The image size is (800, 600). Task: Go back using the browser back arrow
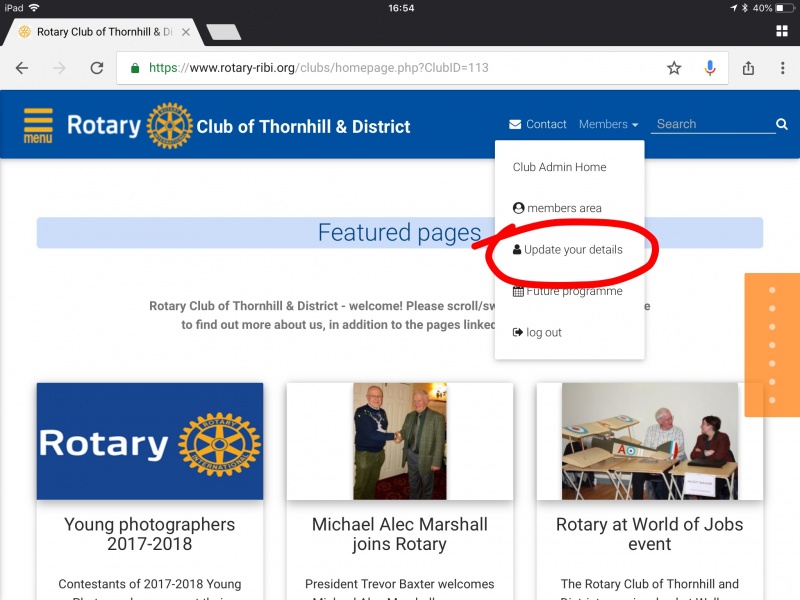coord(22,68)
